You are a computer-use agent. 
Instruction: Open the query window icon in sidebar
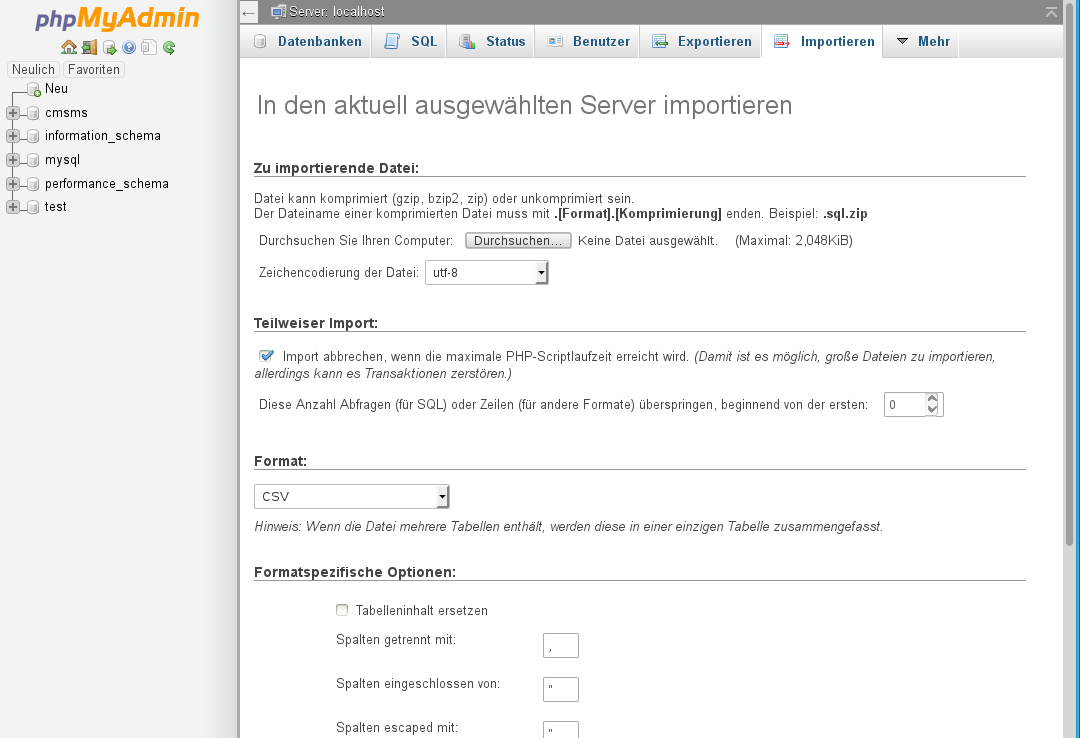click(109, 47)
